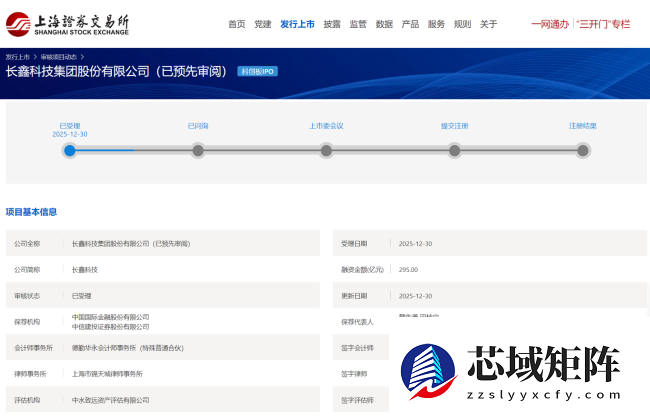
Task: Click the 科创板IPO badge
Action: pos(257,71)
